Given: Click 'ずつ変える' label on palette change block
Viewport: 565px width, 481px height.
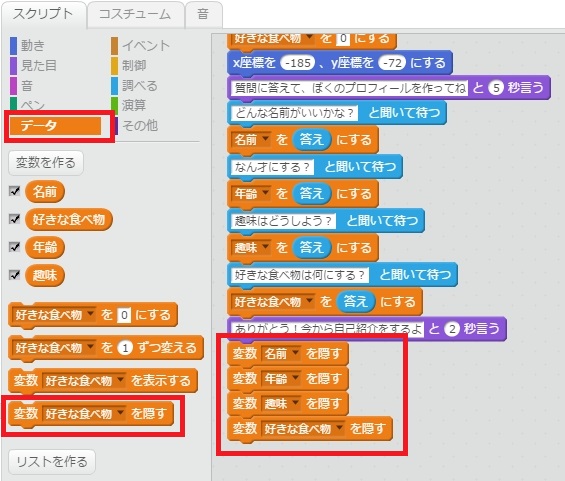Looking at the screenshot, I should click(167, 348).
